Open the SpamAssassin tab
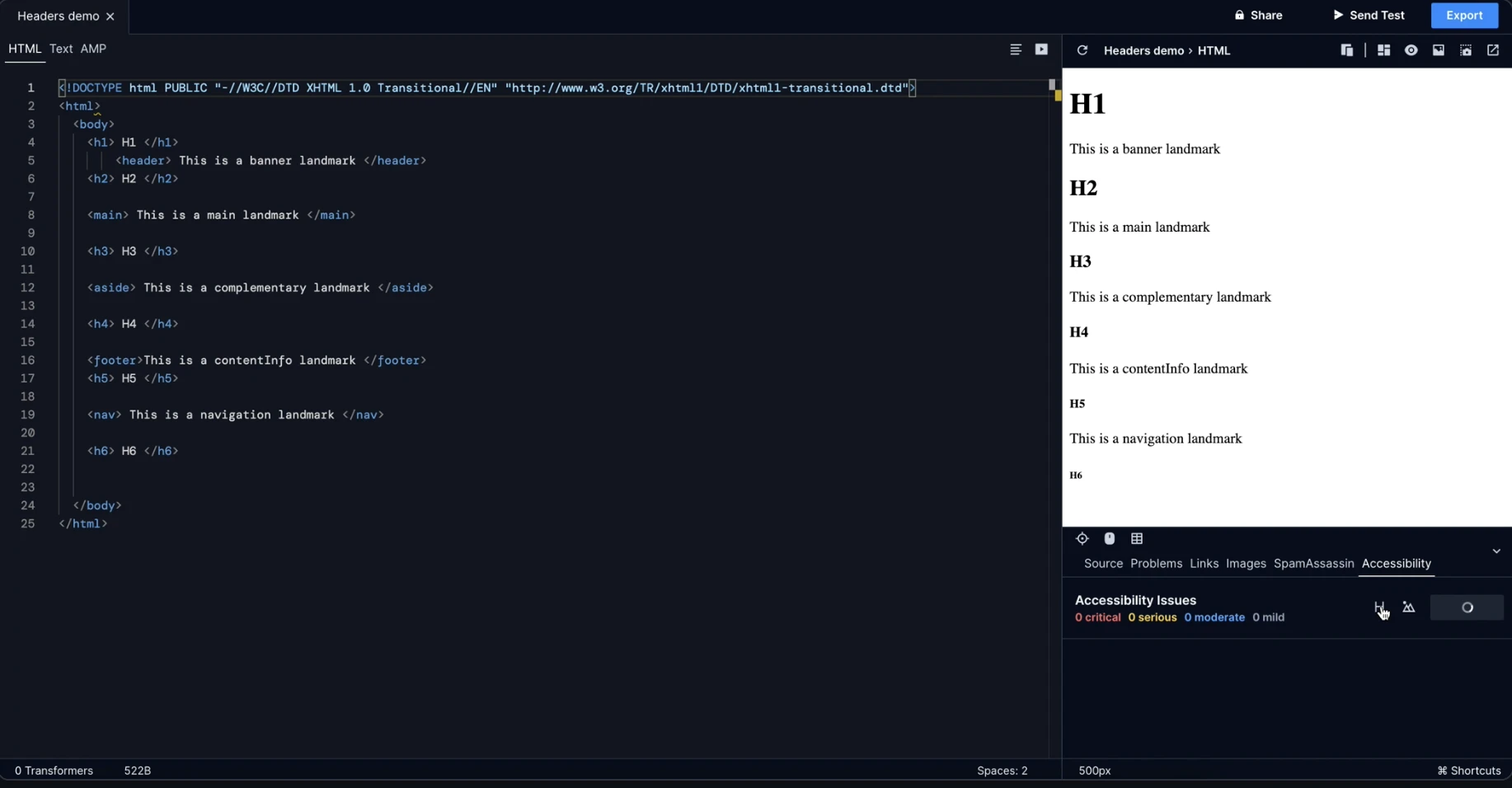 1312,564
